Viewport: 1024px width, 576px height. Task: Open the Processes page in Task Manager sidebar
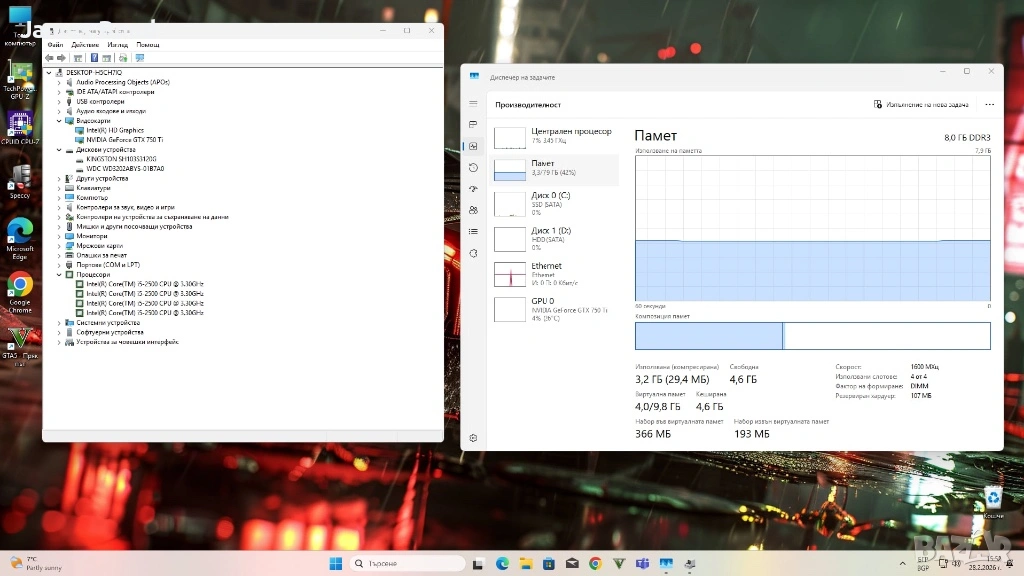(x=473, y=124)
